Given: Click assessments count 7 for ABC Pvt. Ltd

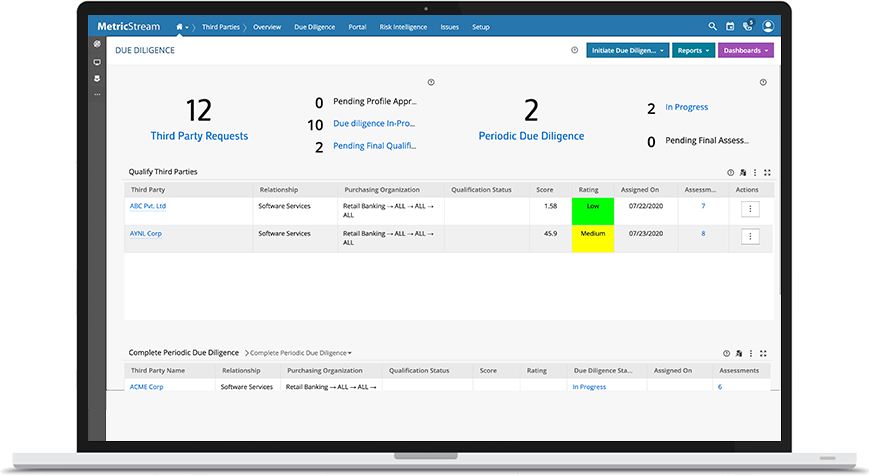Looking at the screenshot, I should pyautogui.click(x=703, y=206).
